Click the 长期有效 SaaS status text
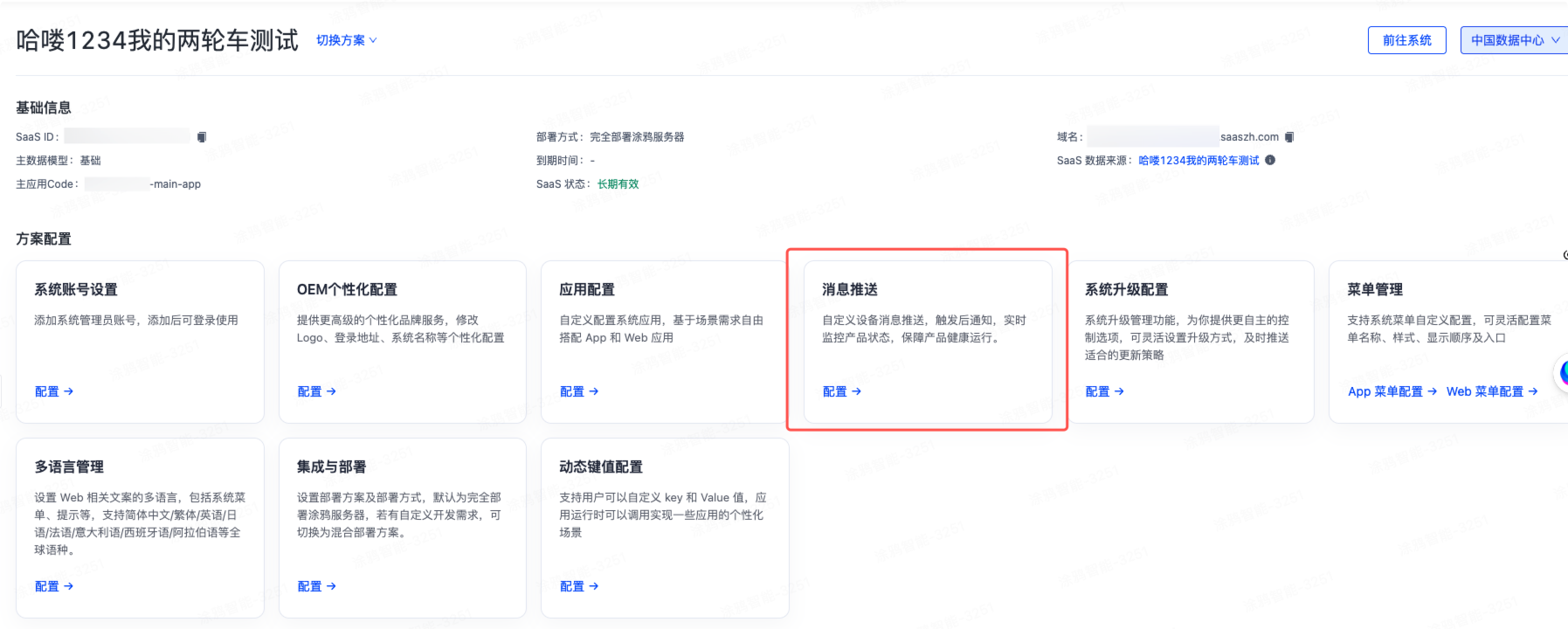Screen dimensions: 1568x629 point(618,184)
